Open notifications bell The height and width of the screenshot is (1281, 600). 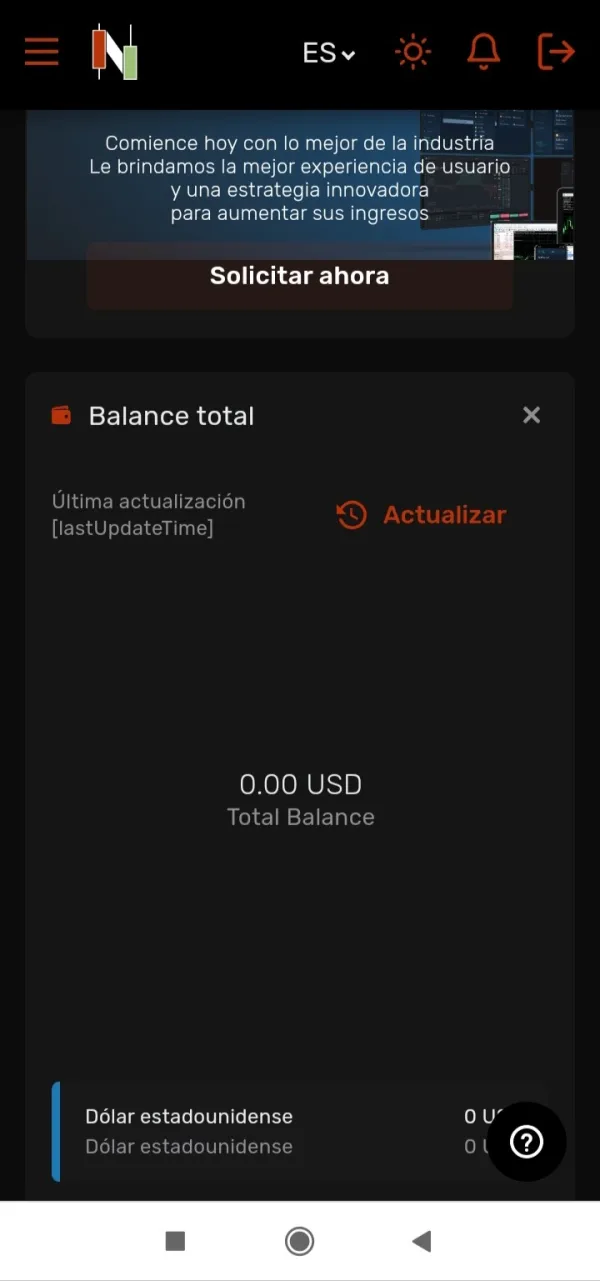click(484, 52)
